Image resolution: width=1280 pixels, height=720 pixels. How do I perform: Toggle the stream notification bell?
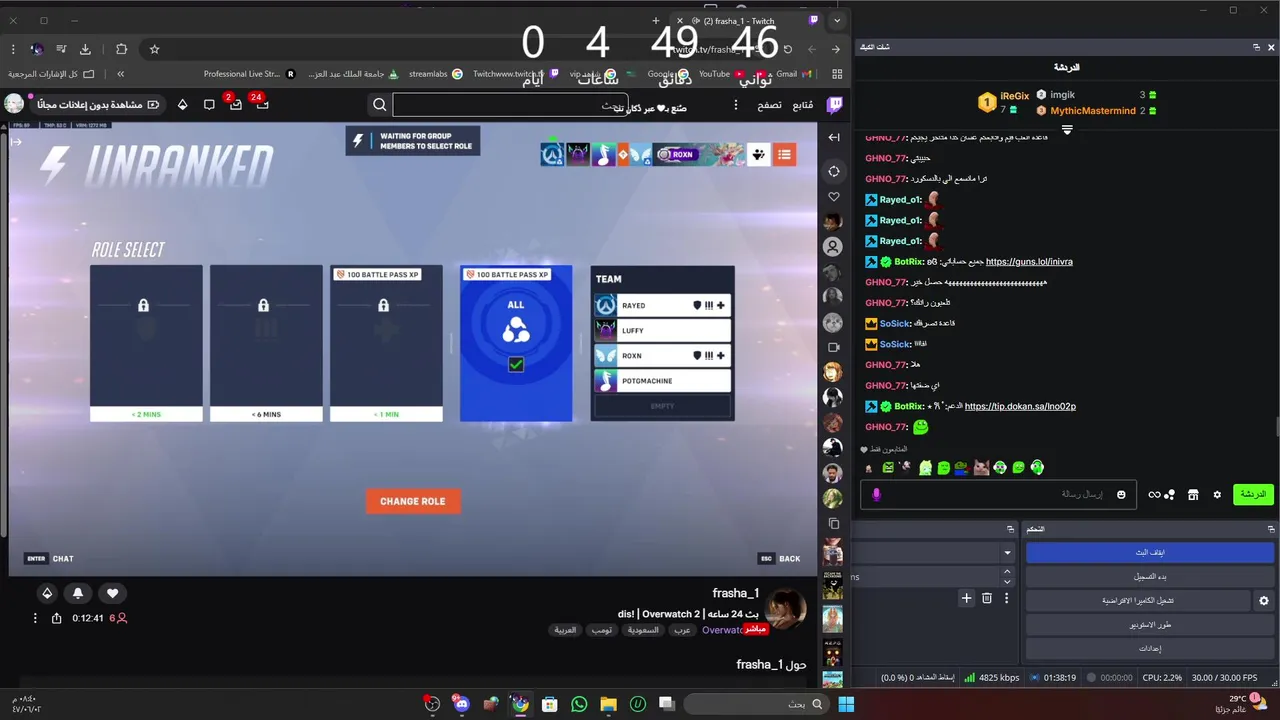tap(78, 593)
